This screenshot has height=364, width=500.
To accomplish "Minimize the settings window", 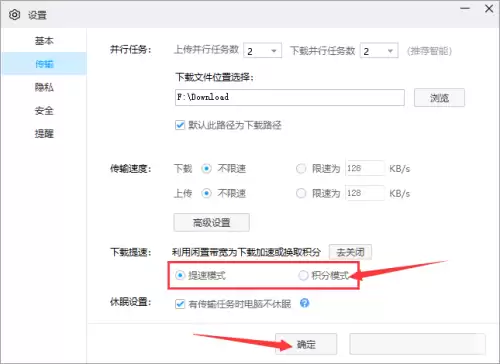I will tap(465, 8).
